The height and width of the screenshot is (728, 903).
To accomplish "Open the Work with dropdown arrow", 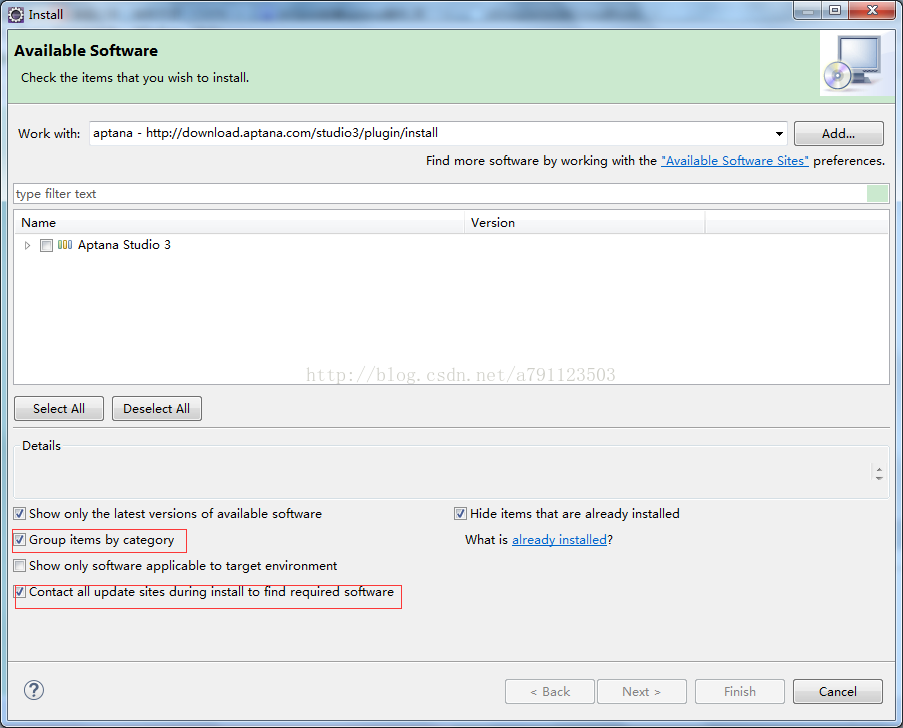I will point(779,134).
